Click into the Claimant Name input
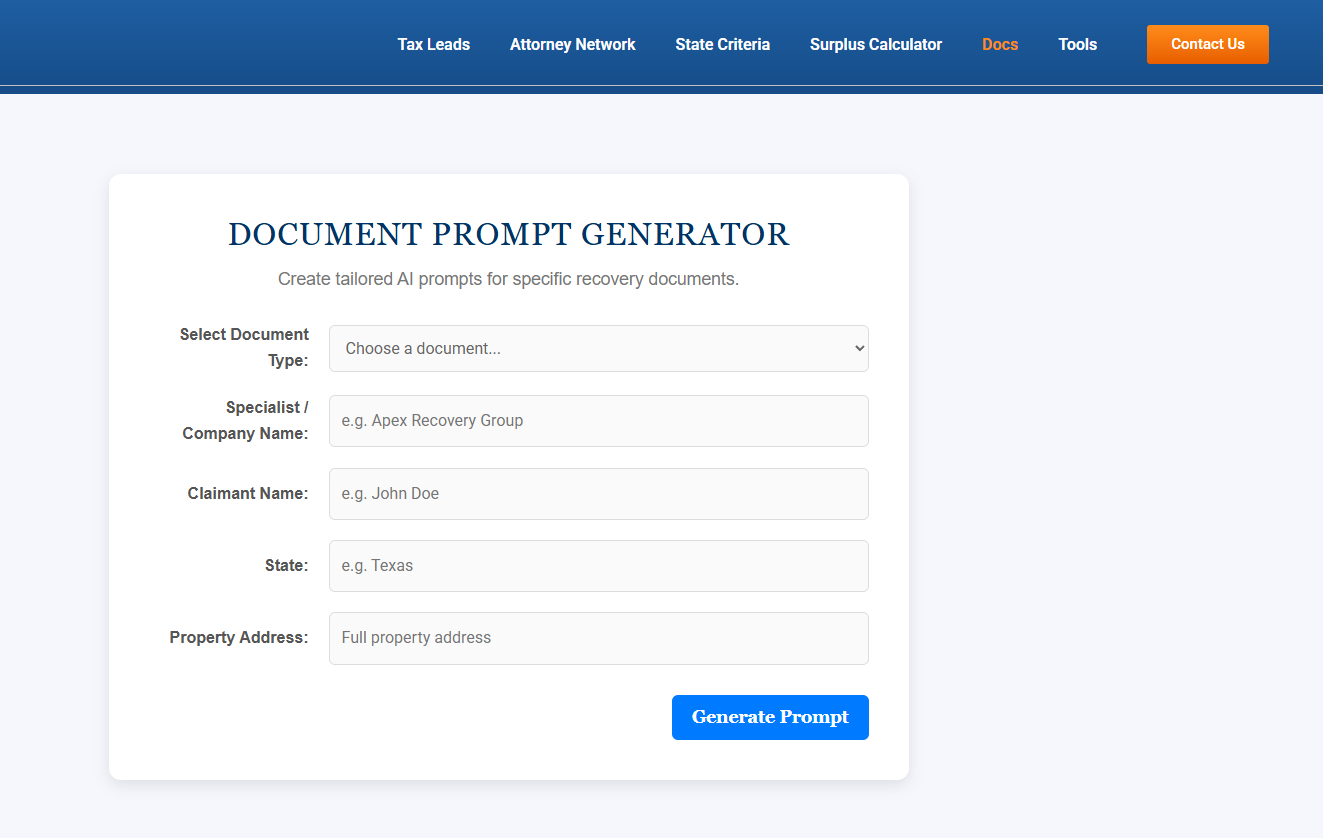The width and height of the screenshot is (1323, 838). click(x=598, y=493)
